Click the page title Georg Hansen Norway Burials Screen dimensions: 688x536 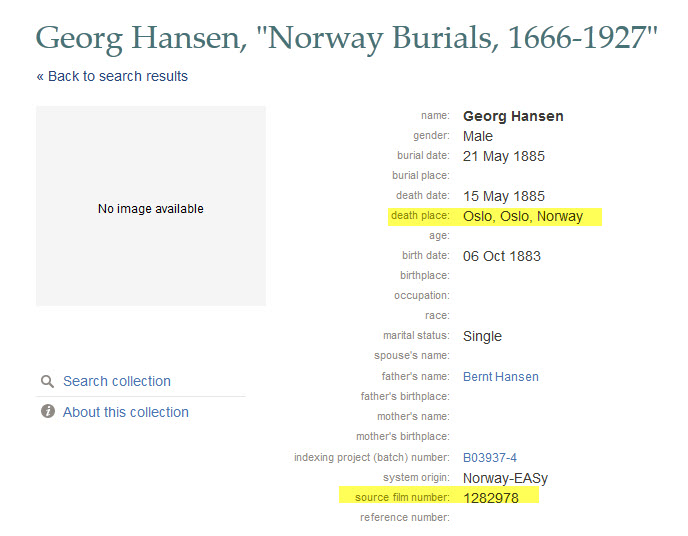coord(347,39)
